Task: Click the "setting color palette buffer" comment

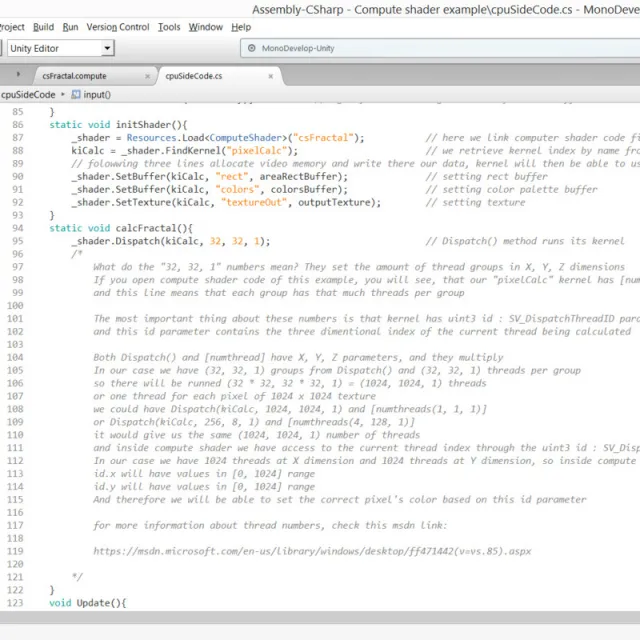Action: click(x=511, y=189)
